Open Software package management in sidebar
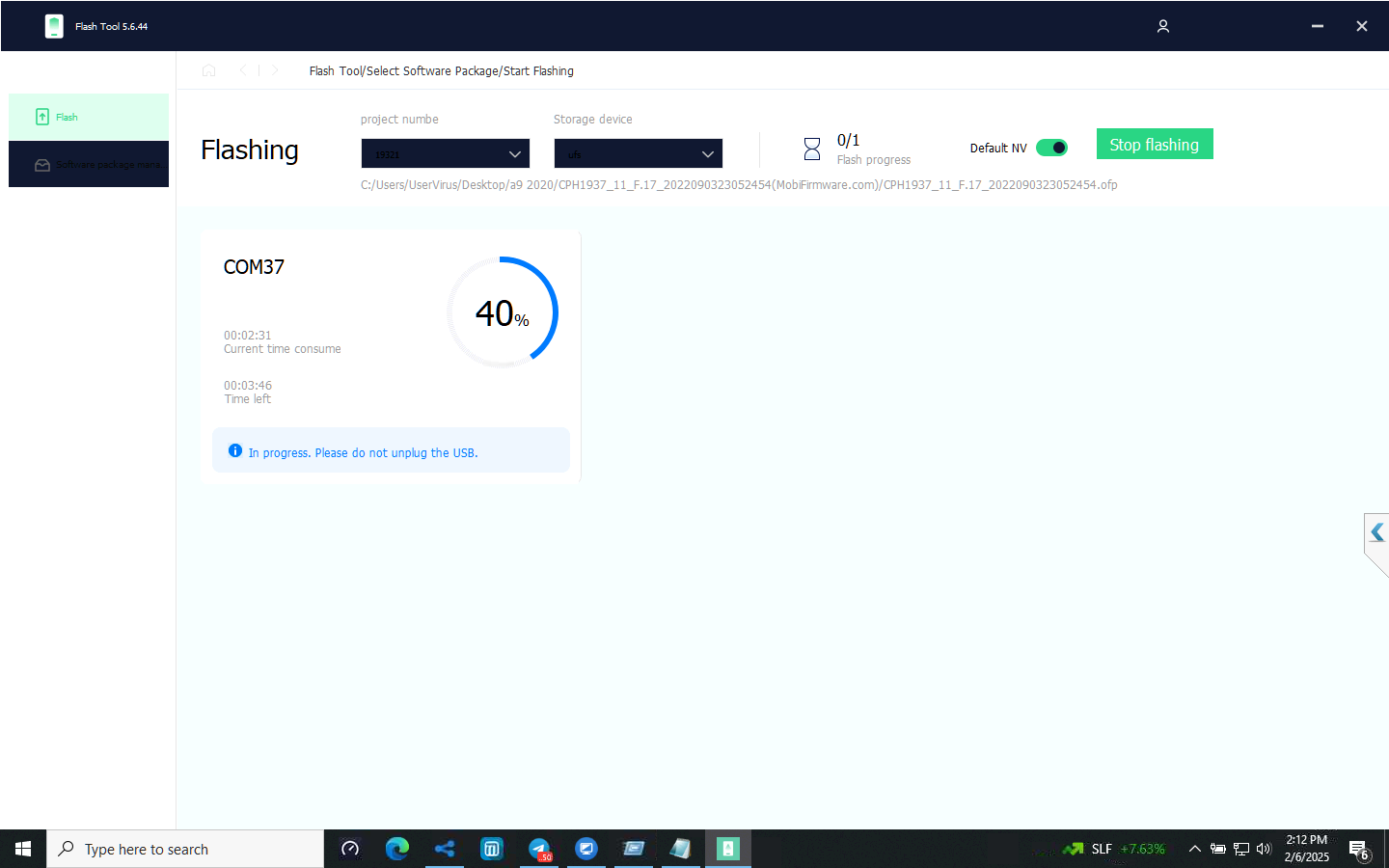Screen dimensions: 1389x868 [89, 164]
